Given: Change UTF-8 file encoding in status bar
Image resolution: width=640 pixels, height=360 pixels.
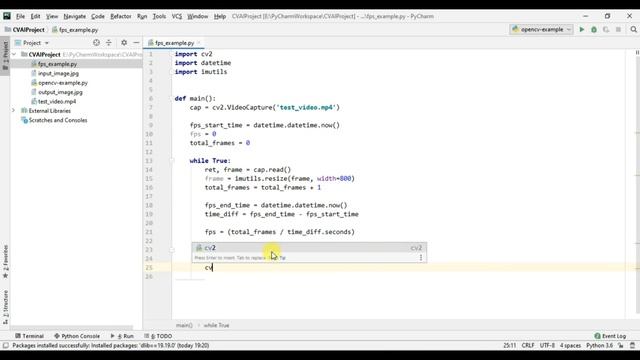Looking at the screenshot, I should (547, 345).
